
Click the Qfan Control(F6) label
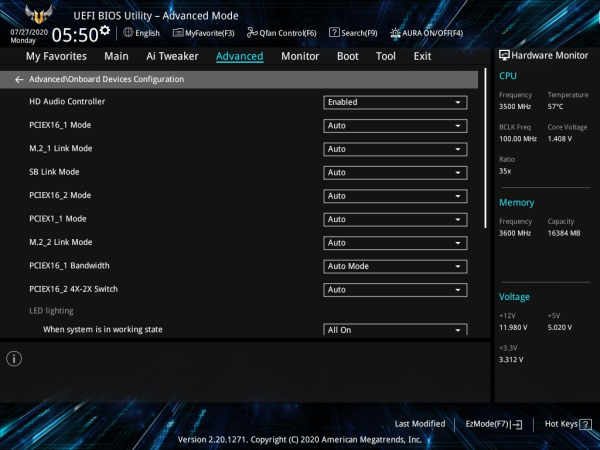pos(288,33)
